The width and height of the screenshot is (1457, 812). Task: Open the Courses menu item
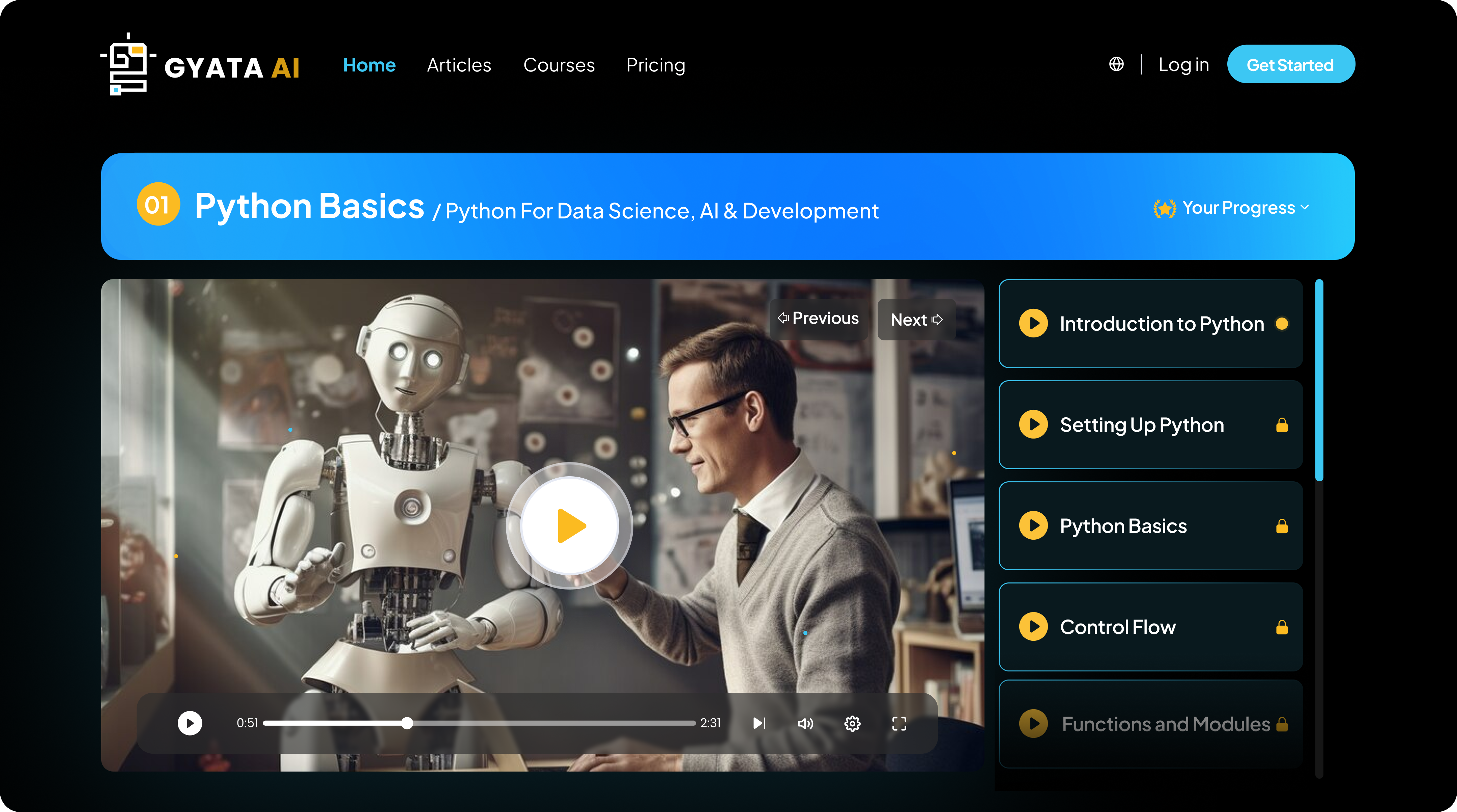559,65
